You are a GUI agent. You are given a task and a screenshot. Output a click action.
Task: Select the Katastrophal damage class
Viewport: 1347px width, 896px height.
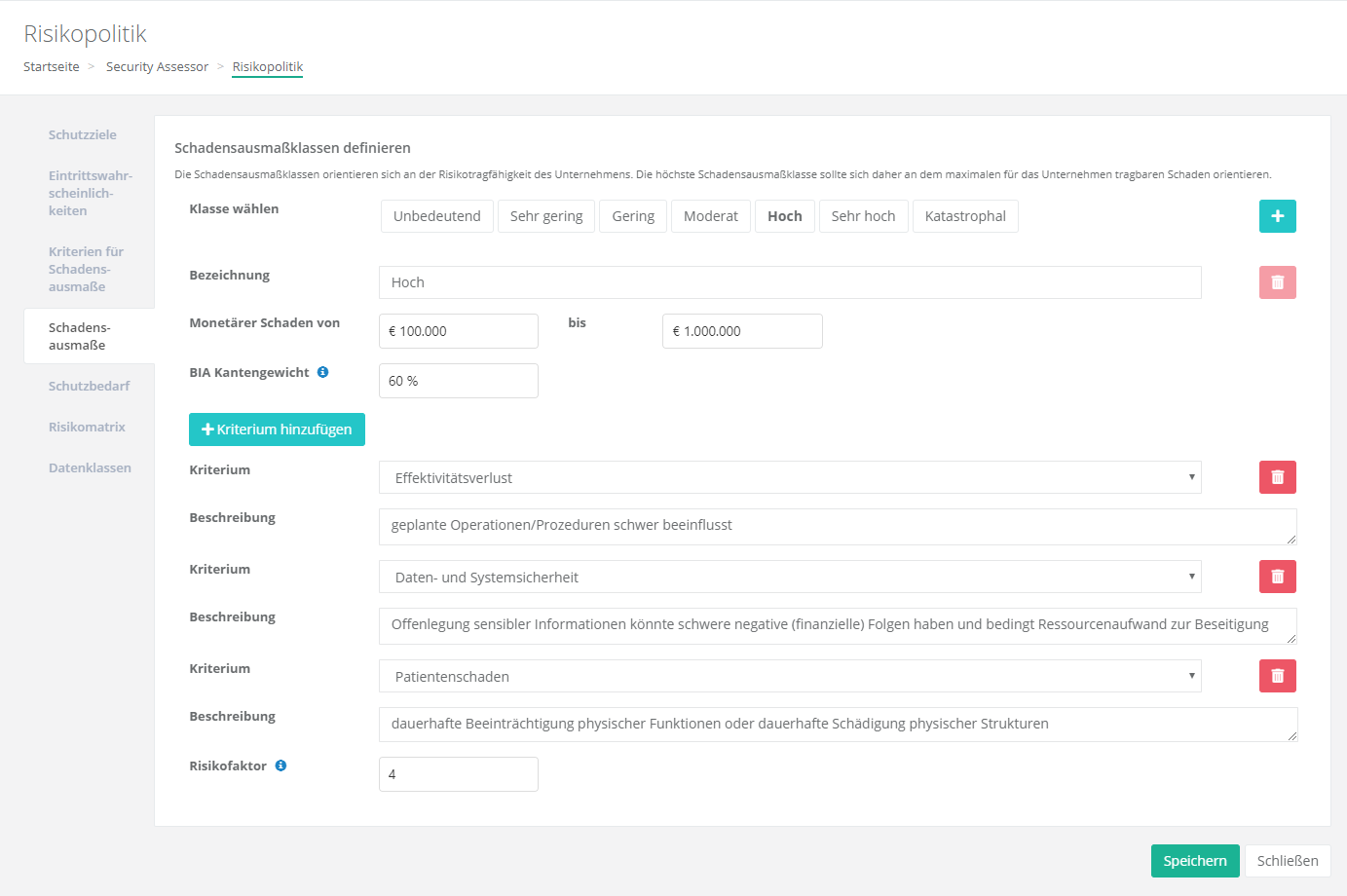964,216
